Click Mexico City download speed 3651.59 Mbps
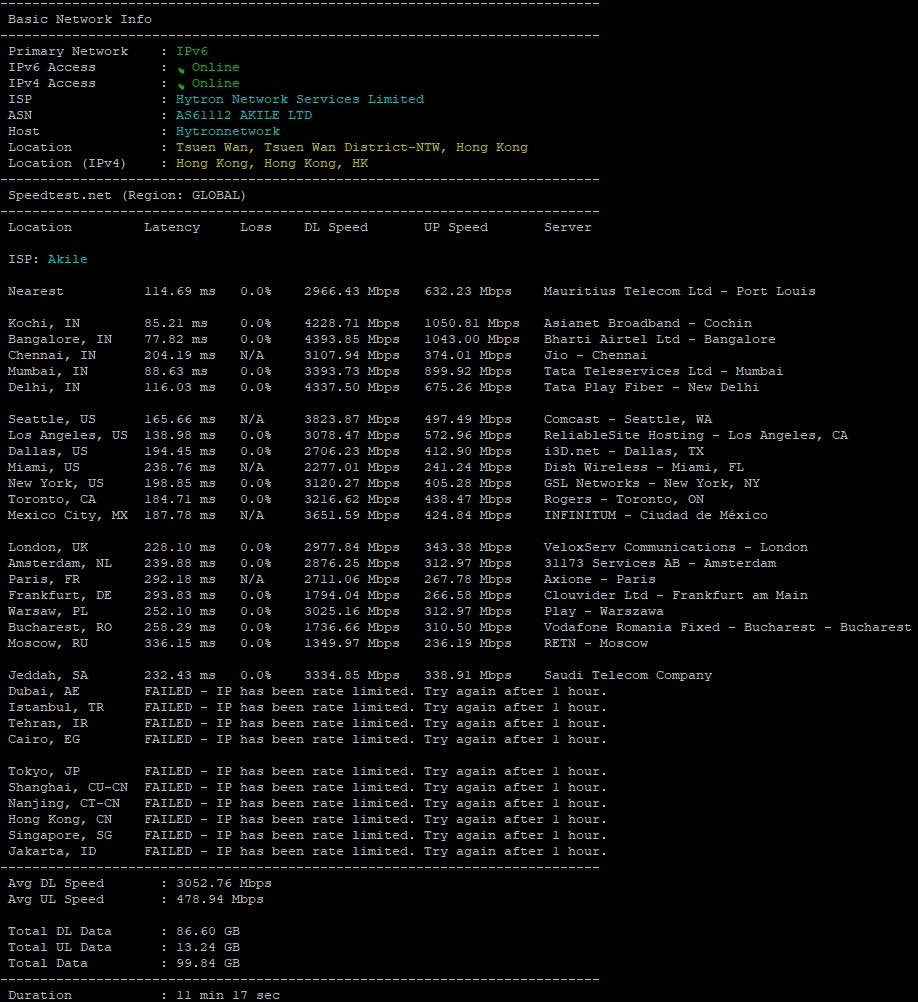Screen dimensions: 918x1002 352,514
